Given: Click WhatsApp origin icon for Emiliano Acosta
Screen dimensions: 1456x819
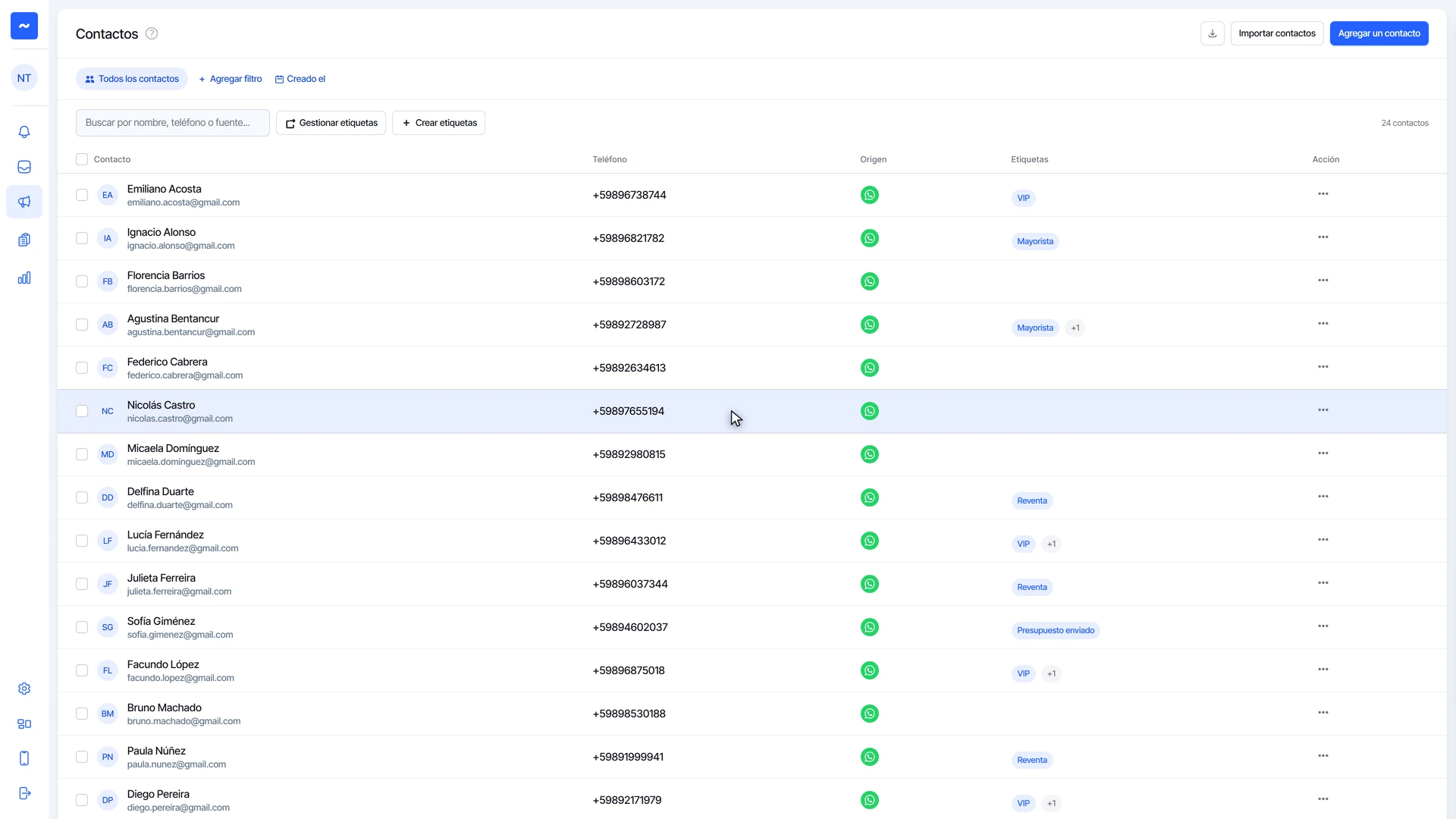Looking at the screenshot, I should click(870, 195).
